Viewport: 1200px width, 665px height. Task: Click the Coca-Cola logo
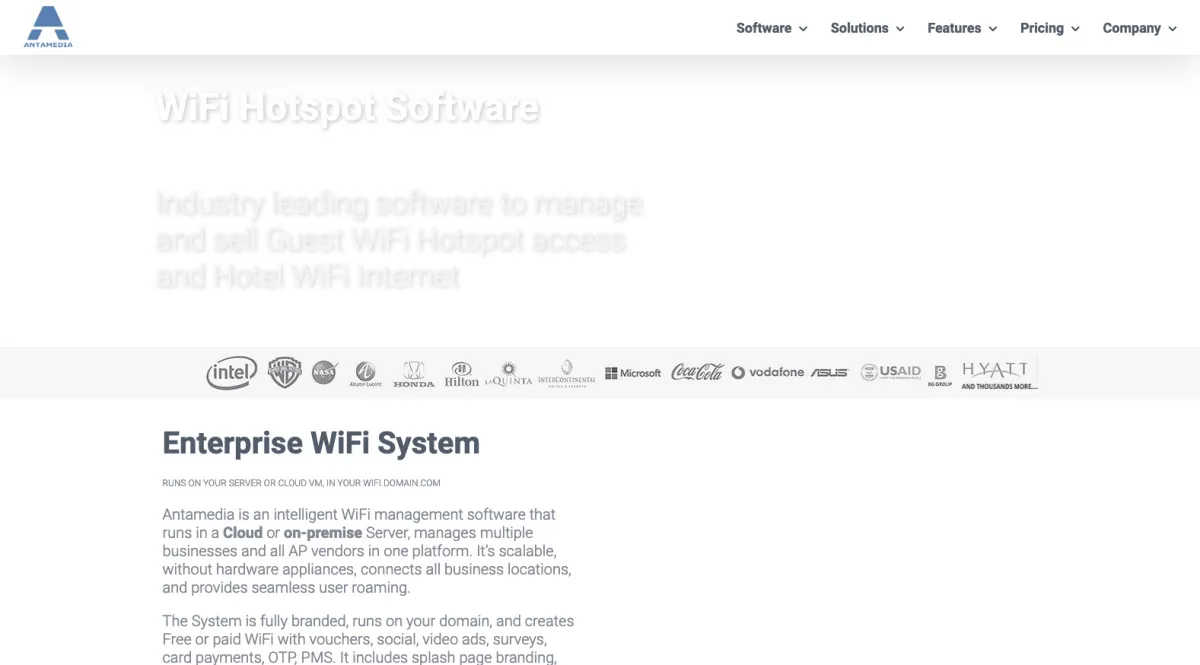697,372
